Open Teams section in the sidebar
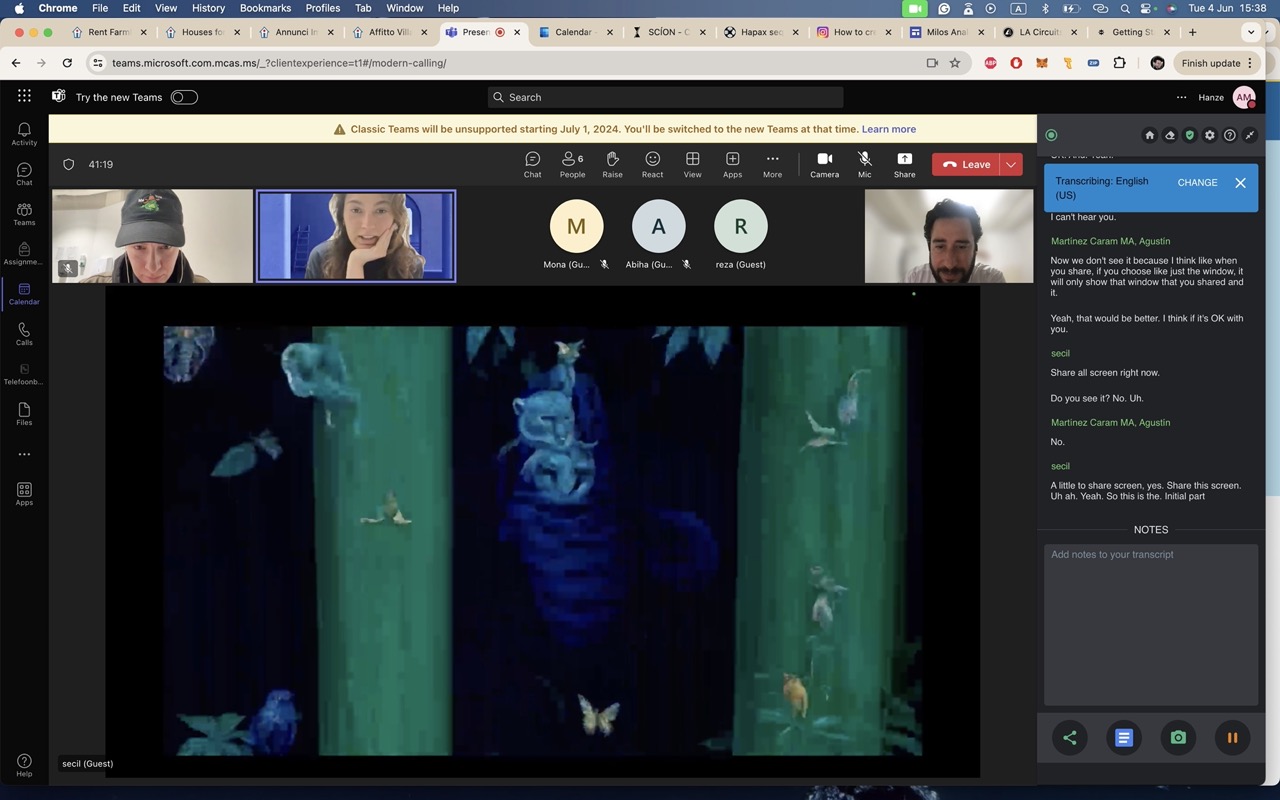Image resolution: width=1280 pixels, height=800 pixels. 24,214
